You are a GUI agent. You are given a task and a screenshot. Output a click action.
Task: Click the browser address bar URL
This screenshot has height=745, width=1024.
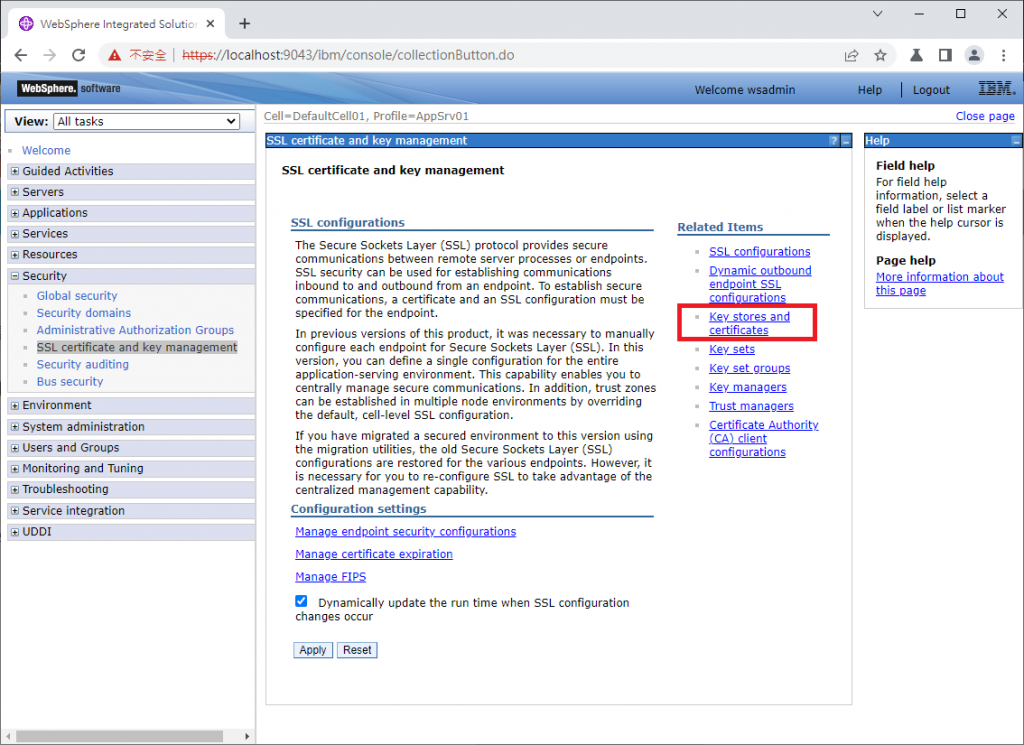tap(348, 55)
